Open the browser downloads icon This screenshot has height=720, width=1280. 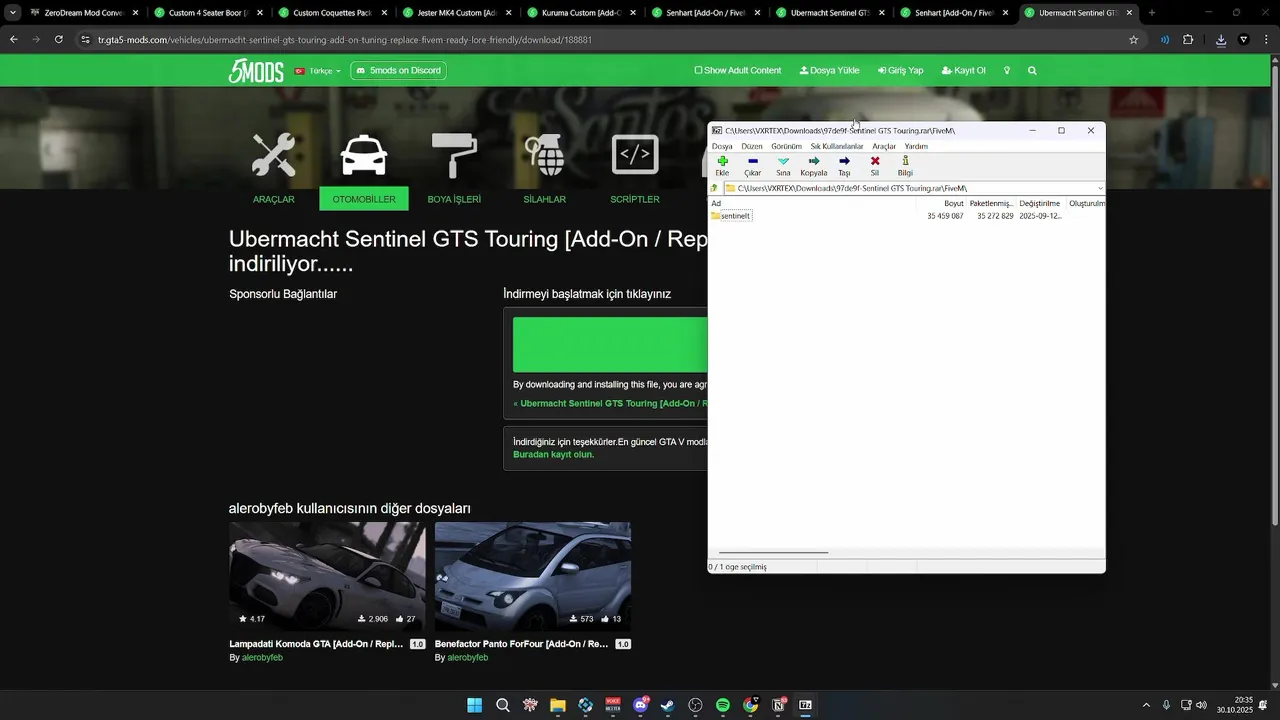click(1221, 40)
